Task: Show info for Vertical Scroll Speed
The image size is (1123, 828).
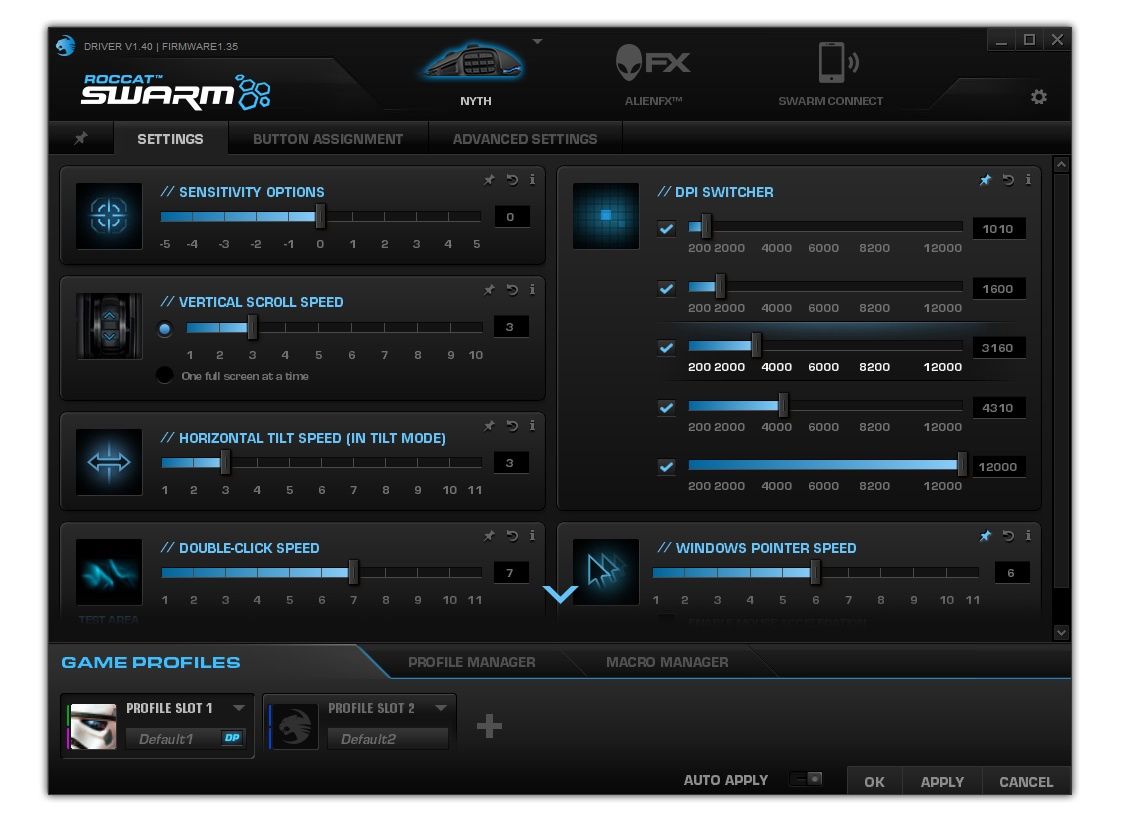Action: pyautogui.click(x=532, y=290)
